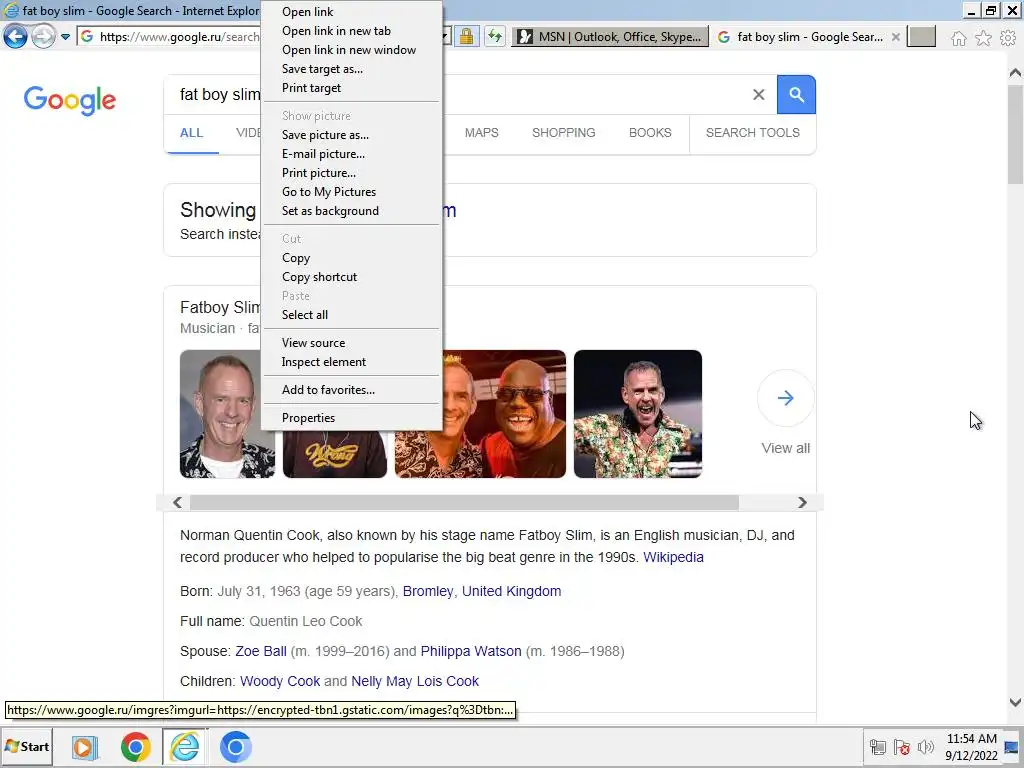Choose View source

351,342
